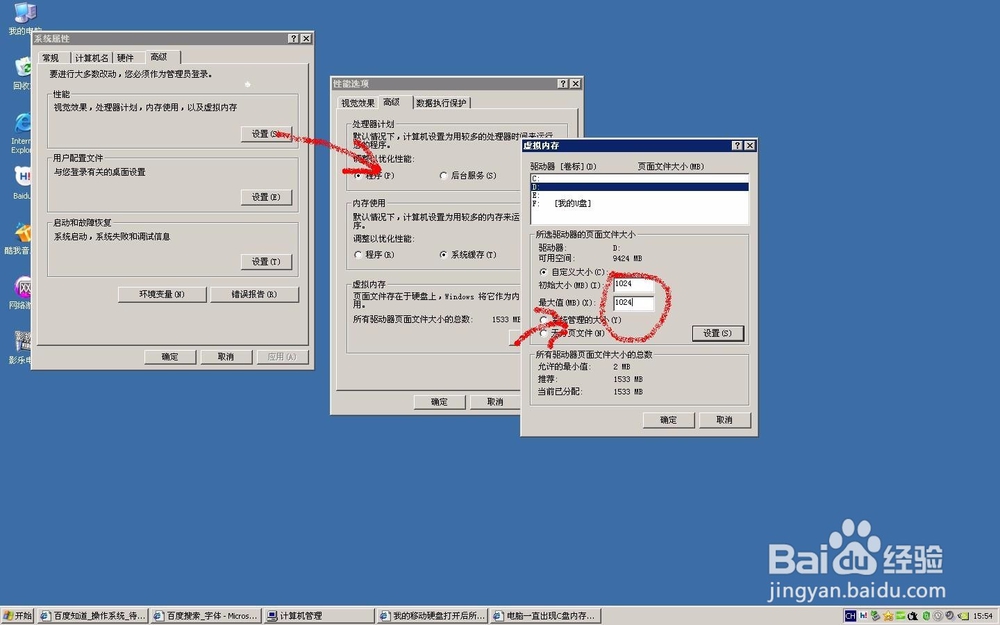The width and height of the screenshot is (1000, 625).
Task: Click 设置(T) for 启动和故障恢复
Action: [x=266, y=261]
